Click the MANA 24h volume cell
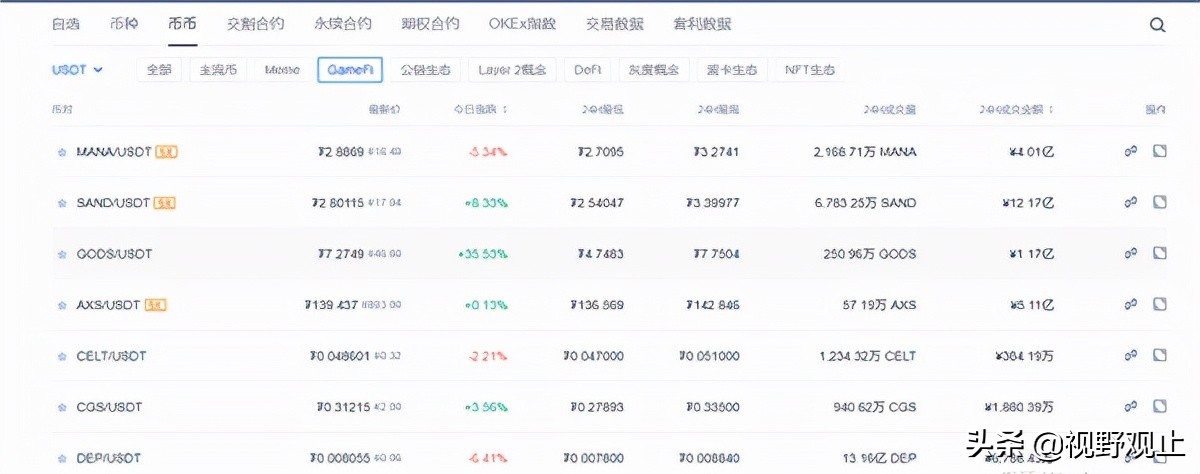1200x474 pixels. [x=865, y=152]
